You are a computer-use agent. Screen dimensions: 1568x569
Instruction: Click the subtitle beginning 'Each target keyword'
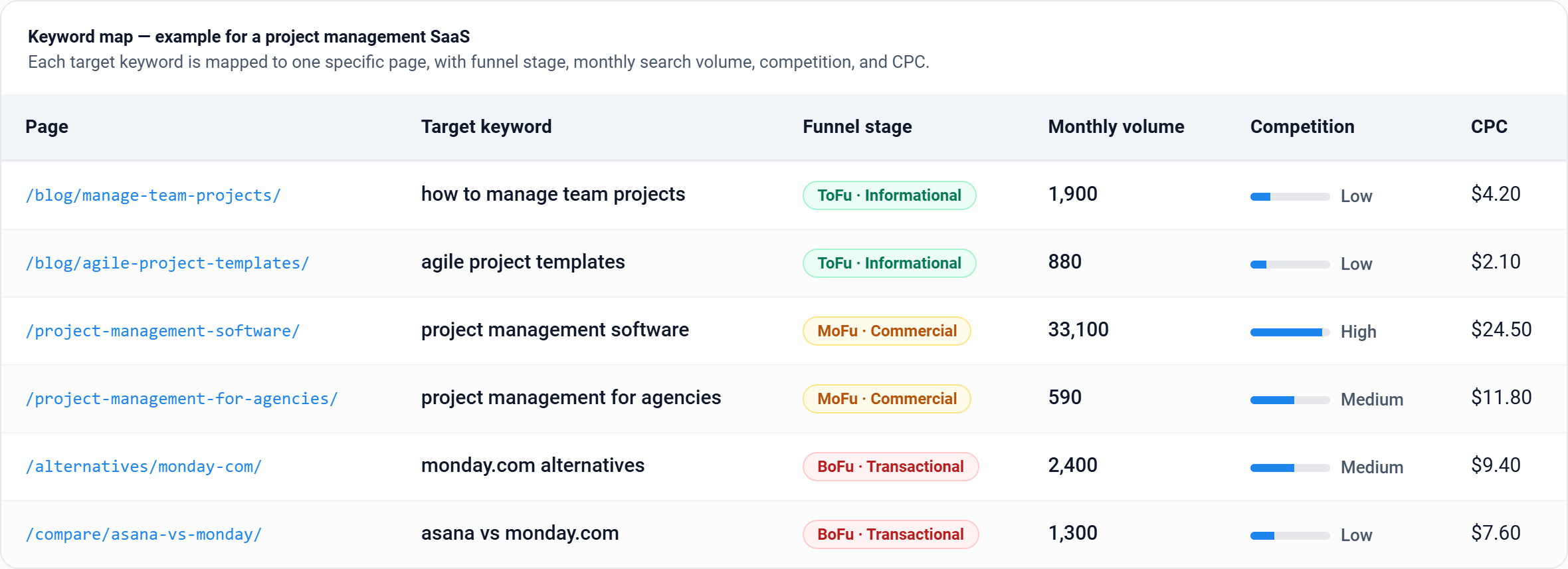point(478,62)
